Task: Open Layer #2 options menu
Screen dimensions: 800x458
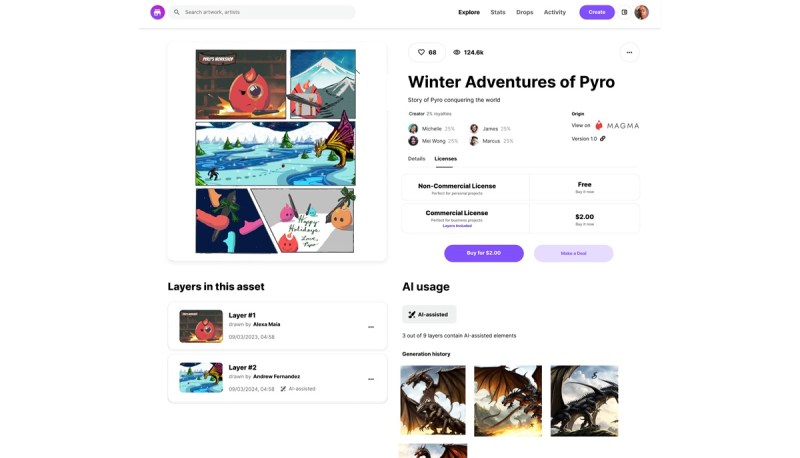Action: [371, 379]
